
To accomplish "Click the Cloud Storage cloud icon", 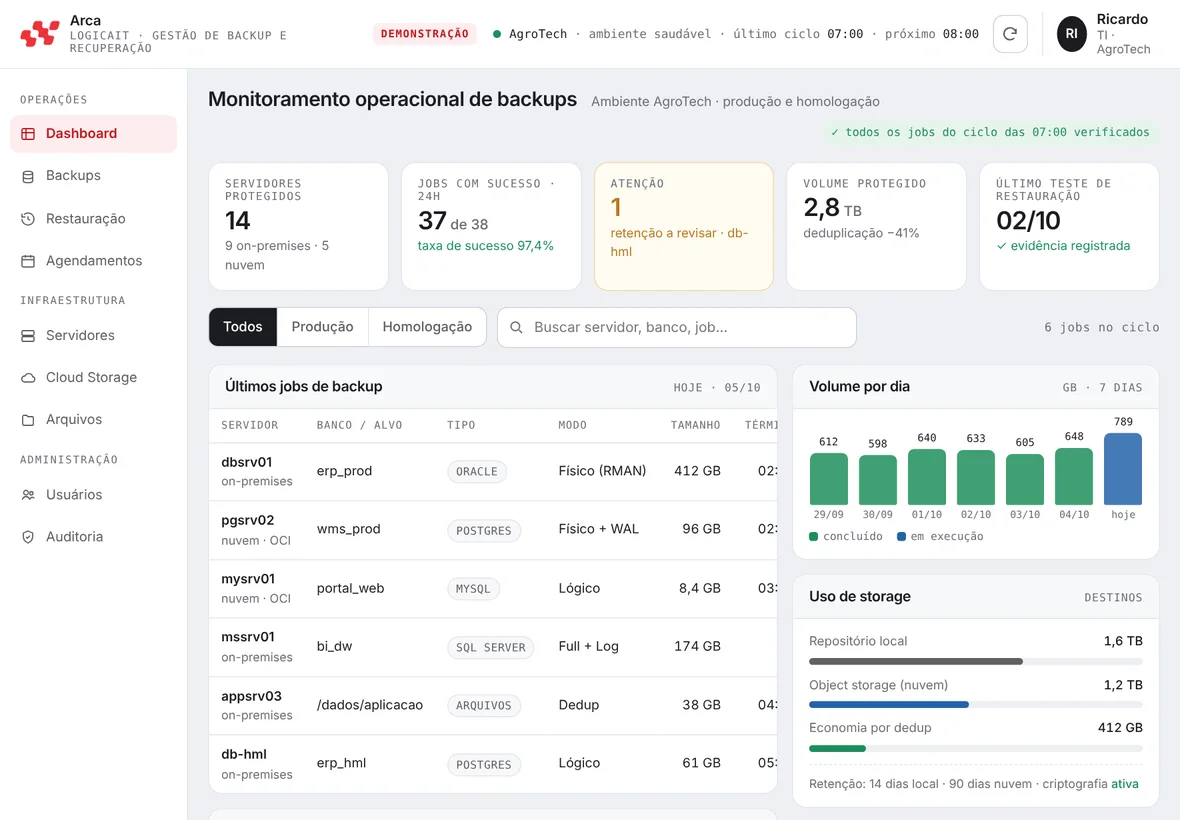I will (x=28, y=378).
